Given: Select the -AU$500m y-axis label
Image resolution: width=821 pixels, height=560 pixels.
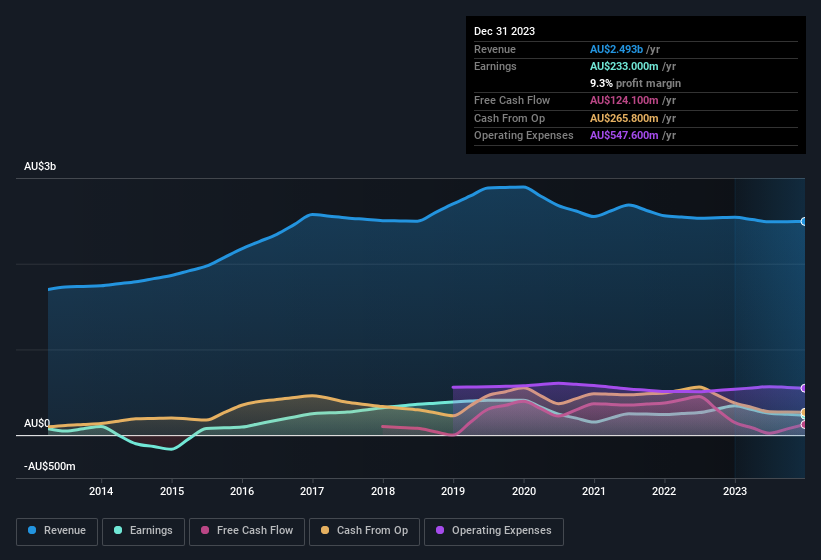Looking at the screenshot, I should tap(50, 466).
